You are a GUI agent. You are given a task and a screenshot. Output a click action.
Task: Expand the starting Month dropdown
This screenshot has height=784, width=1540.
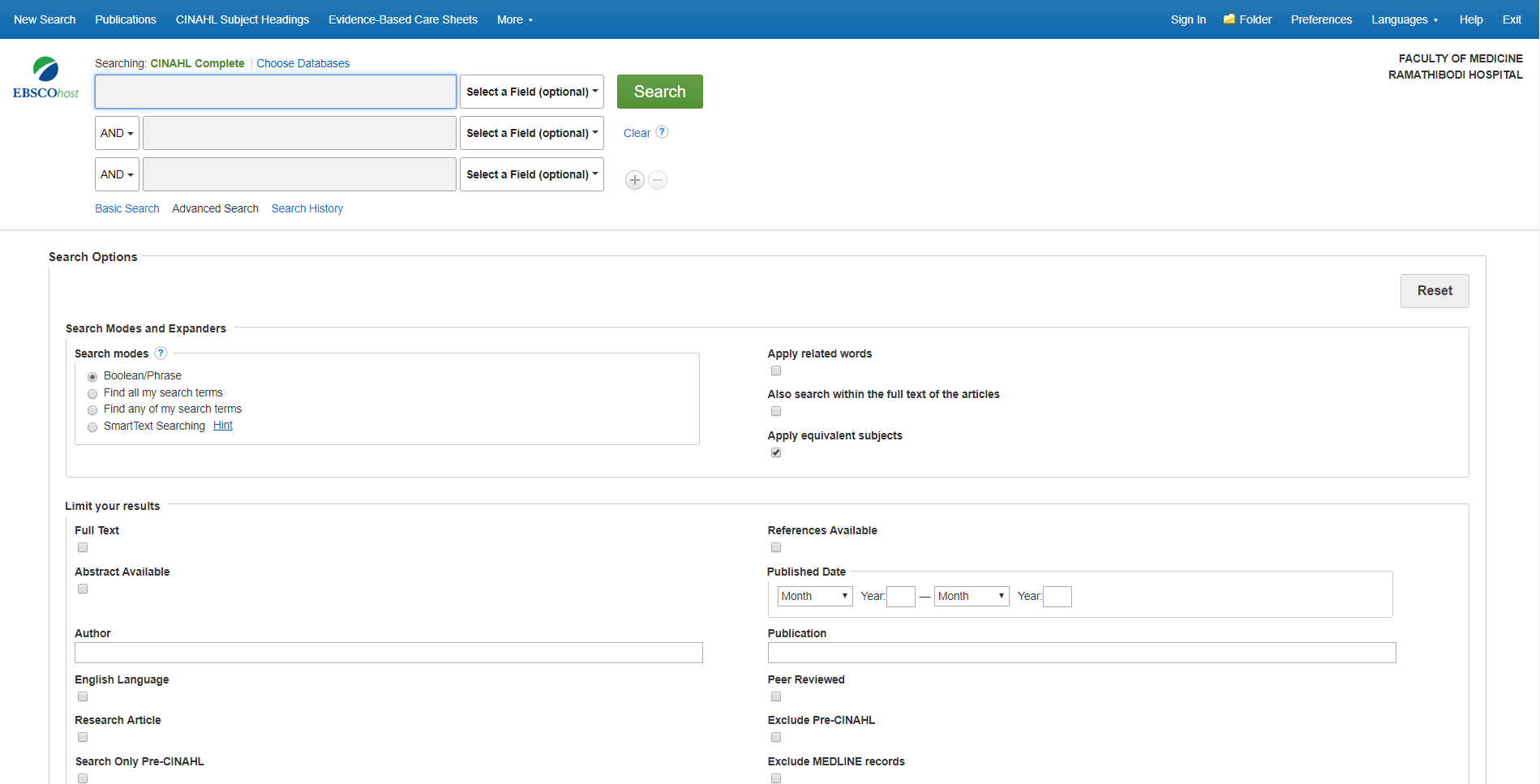coord(814,597)
